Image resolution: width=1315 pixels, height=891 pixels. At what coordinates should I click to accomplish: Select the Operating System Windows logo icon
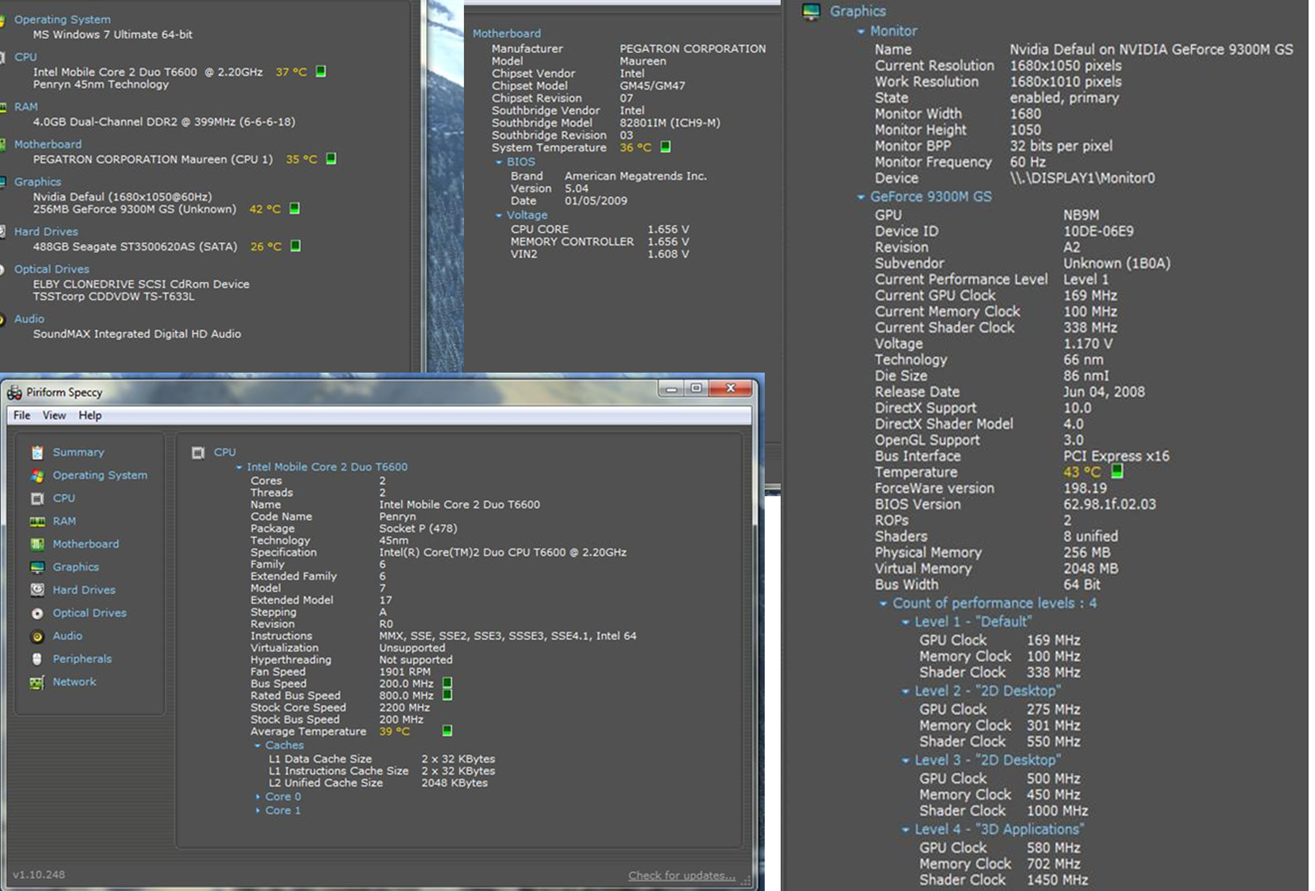tap(37, 476)
